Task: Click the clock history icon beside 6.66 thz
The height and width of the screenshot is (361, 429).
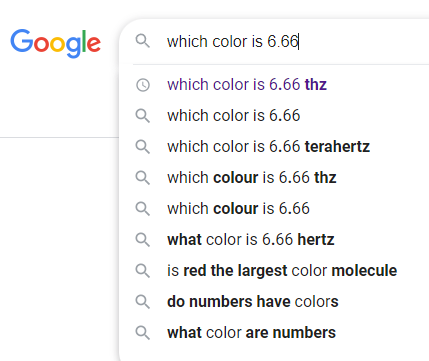Action: tap(143, 85)
